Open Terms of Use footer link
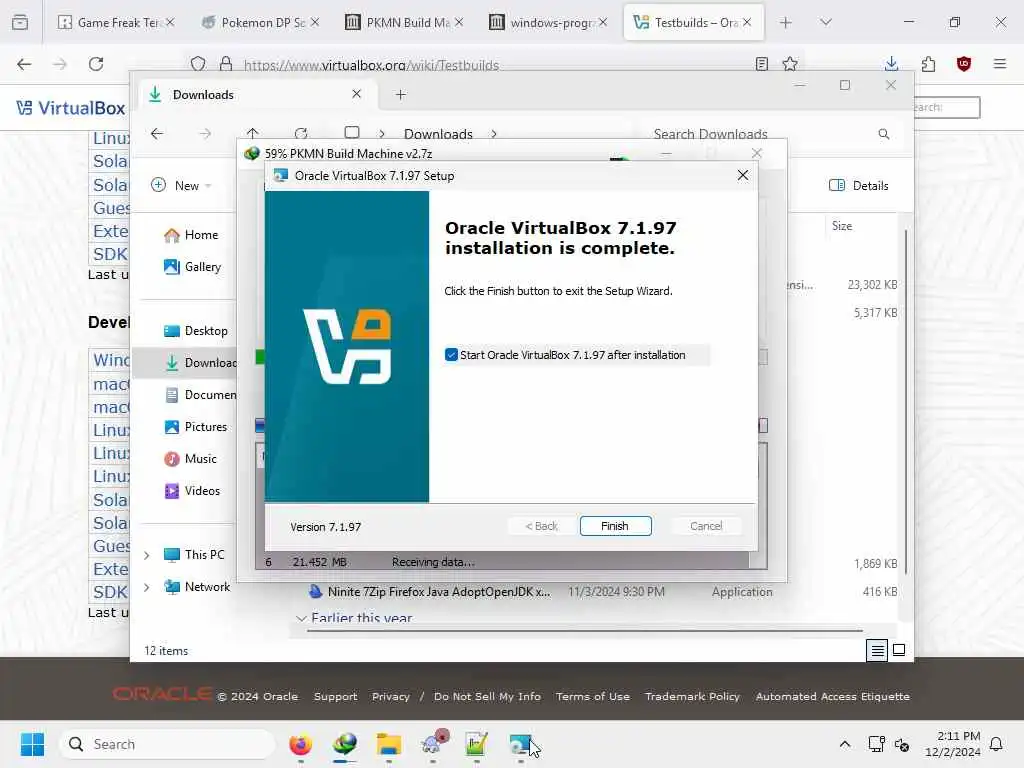The image size is (1024, 768). point(593,696)
